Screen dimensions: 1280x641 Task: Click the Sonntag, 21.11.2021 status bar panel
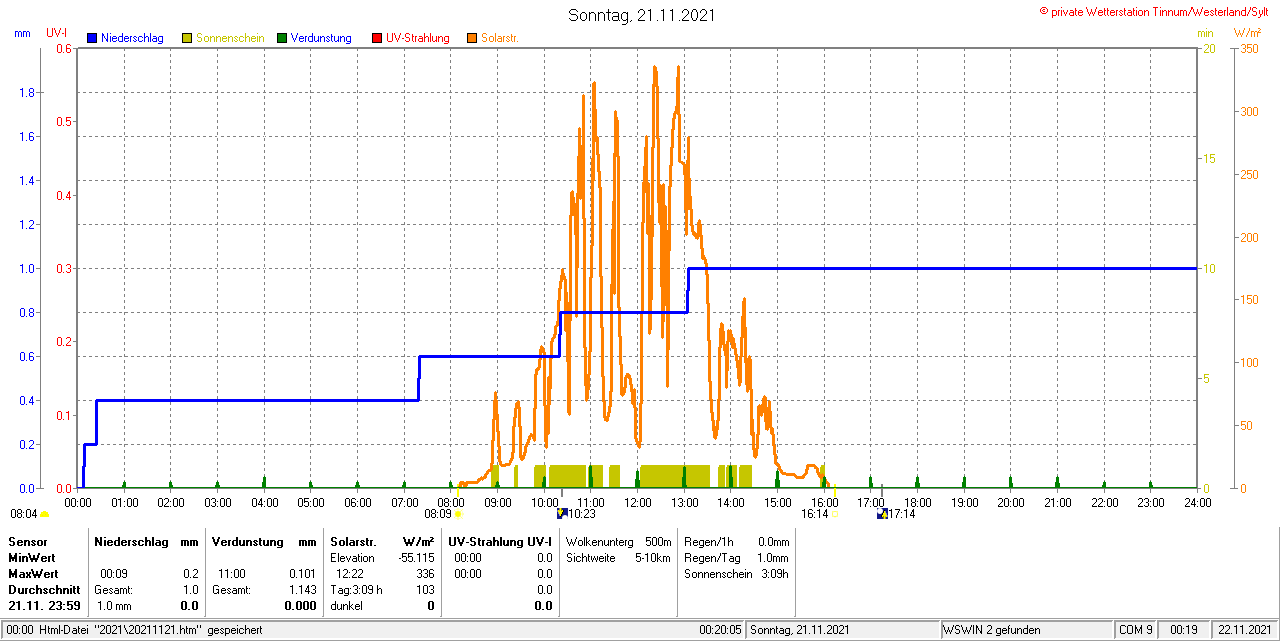[x=843, y=630]
